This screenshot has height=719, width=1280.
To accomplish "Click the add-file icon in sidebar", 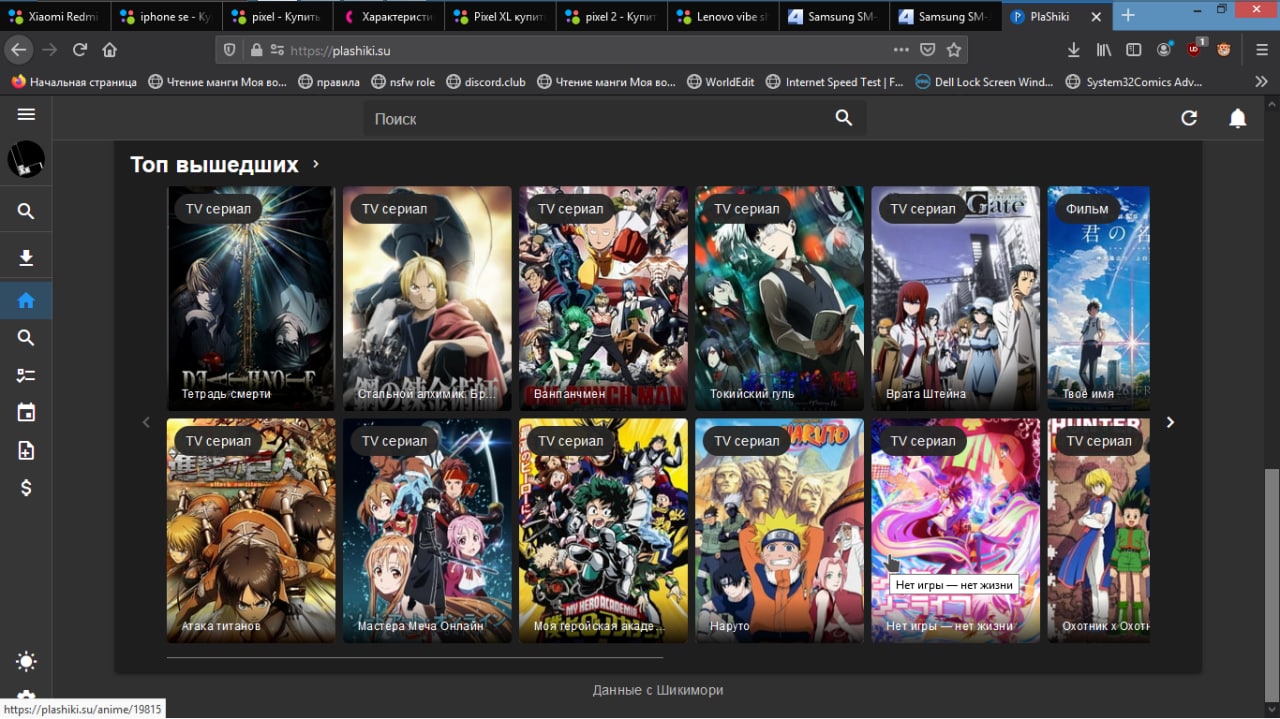I will (x=26, y=450).
